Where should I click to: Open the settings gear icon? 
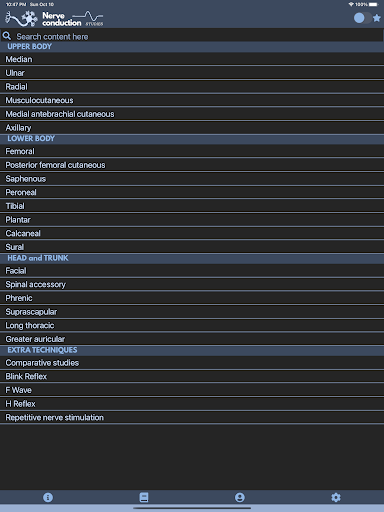tap(336, 497)
